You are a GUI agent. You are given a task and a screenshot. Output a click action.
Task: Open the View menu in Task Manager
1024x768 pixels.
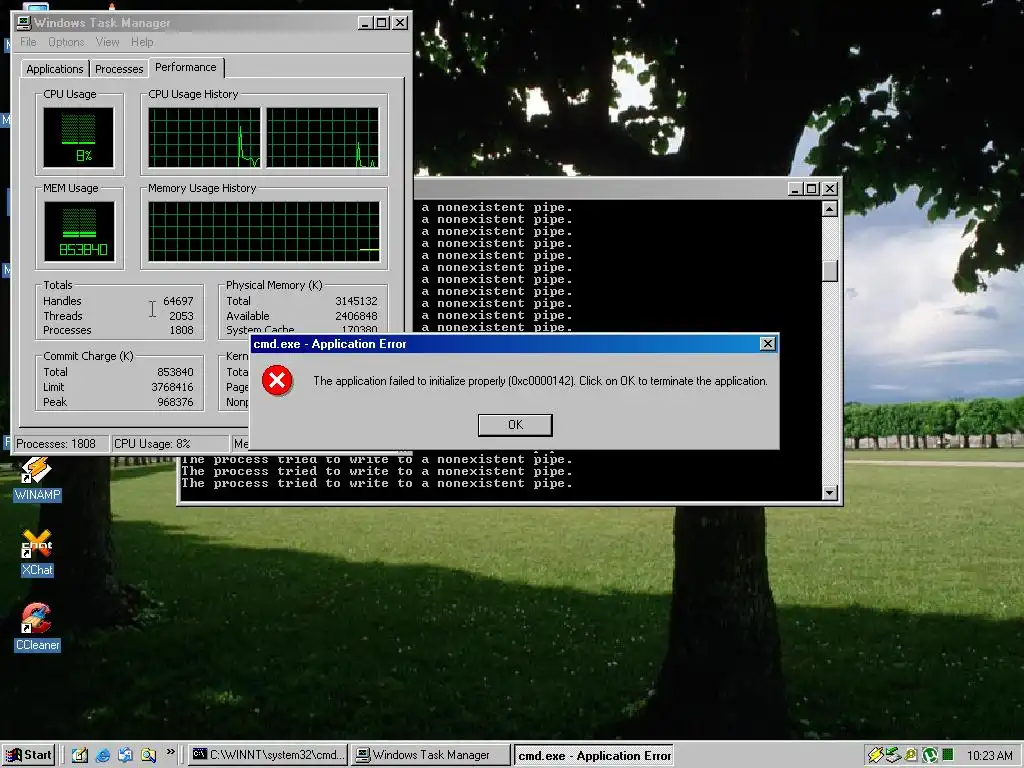pyautogui.click(x=108, y=42)
